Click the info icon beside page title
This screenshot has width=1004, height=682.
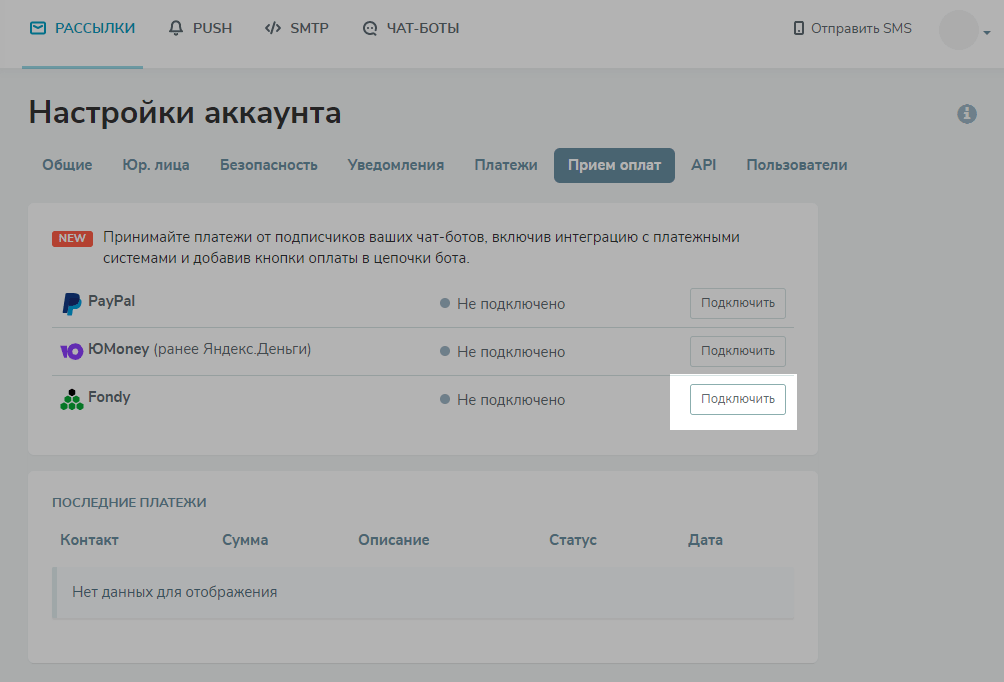(966, 114)
